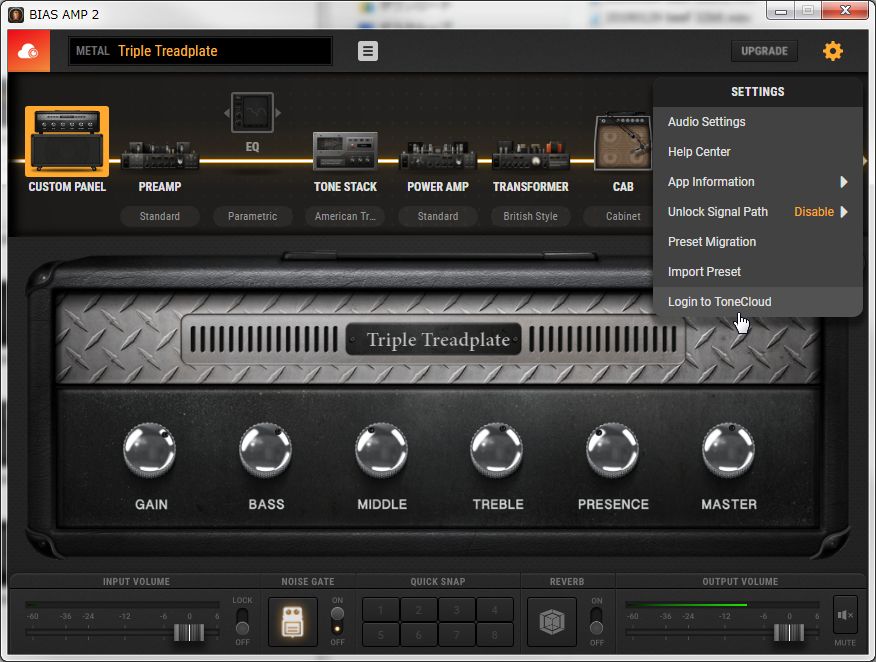This screenshot has width=876, height=662.
Task: Select Quick Snap slot 1
Action: pos(380,609)
